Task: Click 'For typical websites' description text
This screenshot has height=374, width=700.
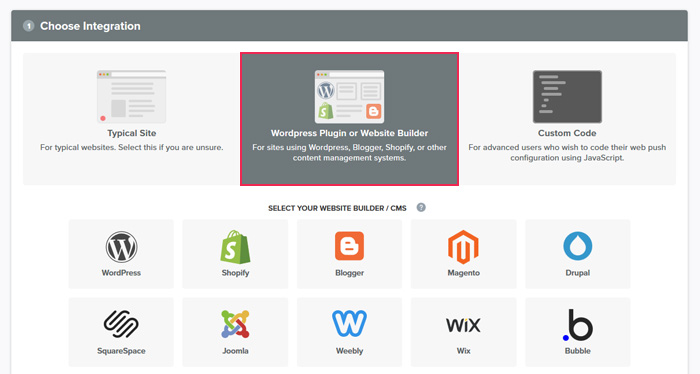Action: click(x=132, y=147)
